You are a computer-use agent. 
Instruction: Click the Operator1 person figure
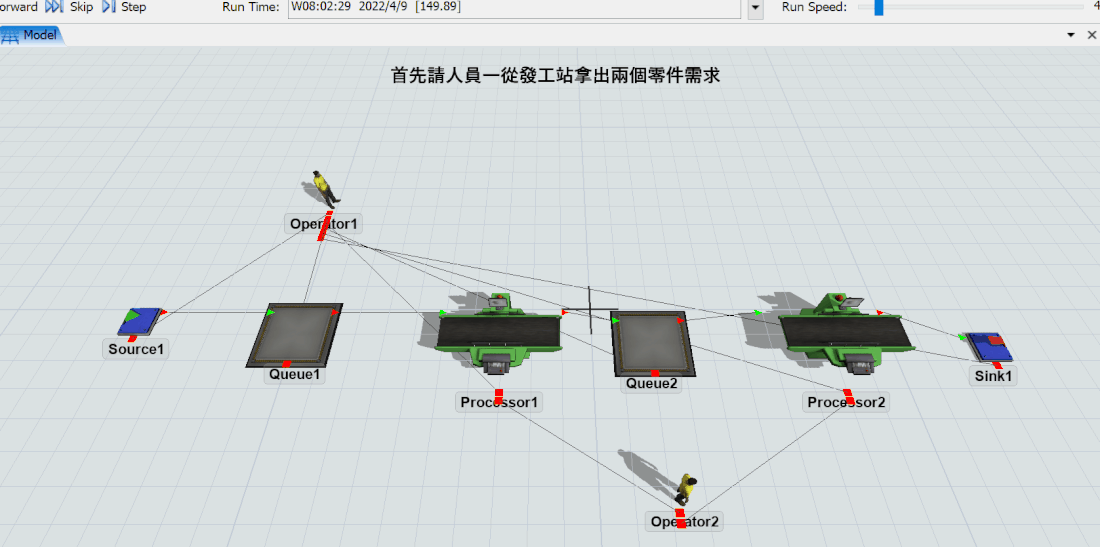(322, 189)
